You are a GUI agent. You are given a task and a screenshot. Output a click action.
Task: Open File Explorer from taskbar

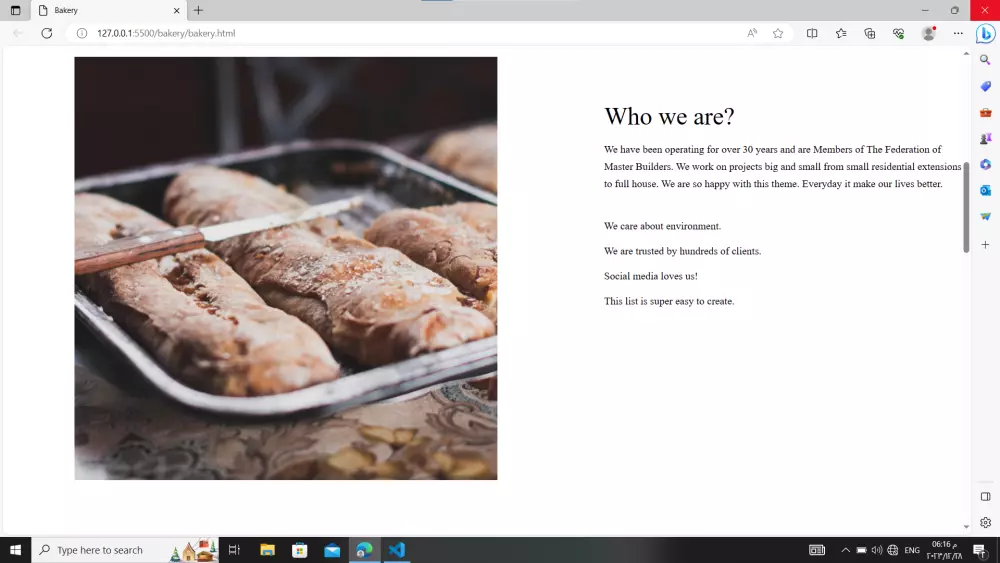click(x=267, y=550)
